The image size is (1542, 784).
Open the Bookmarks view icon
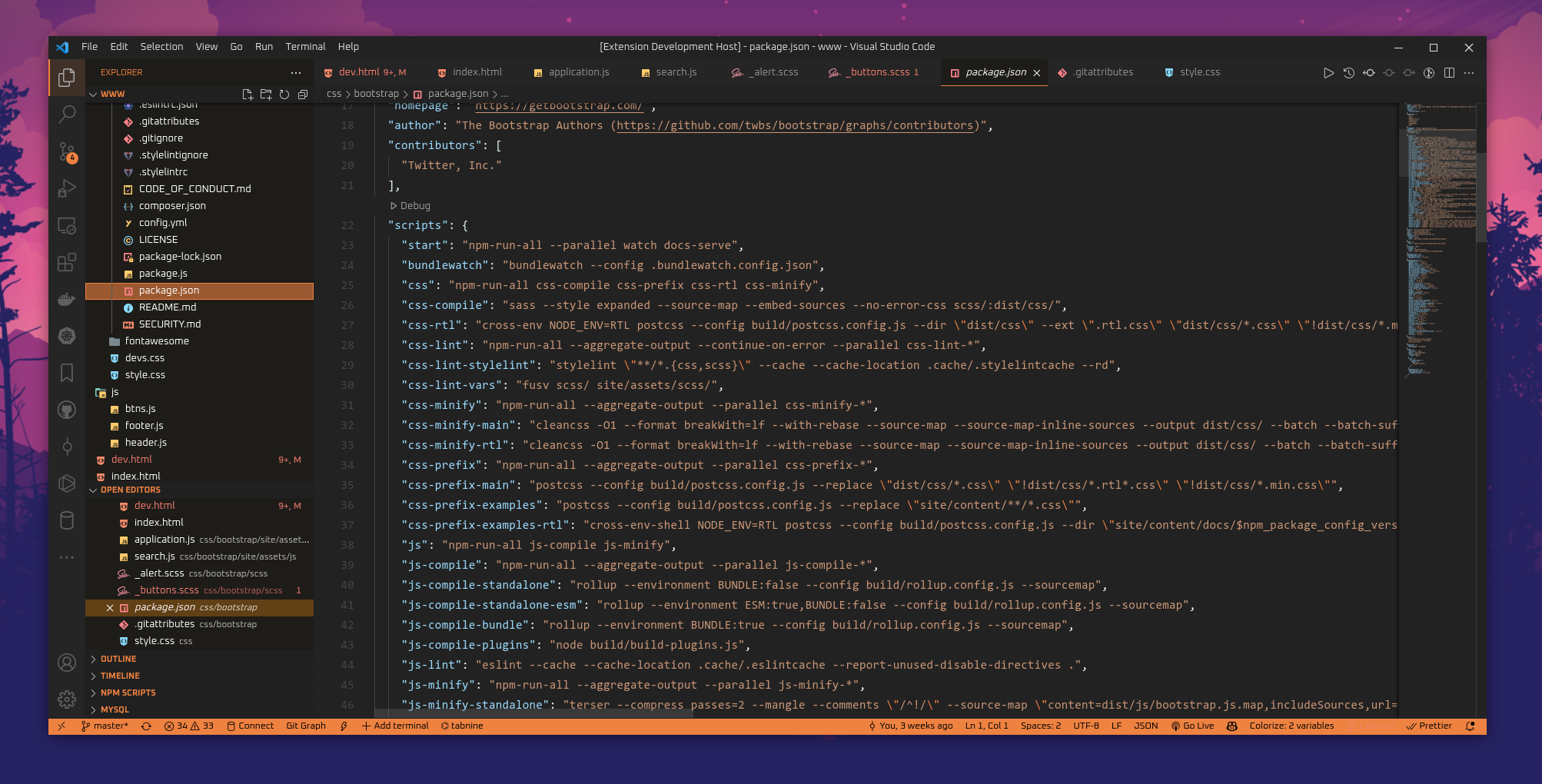(x=67, y=373)
